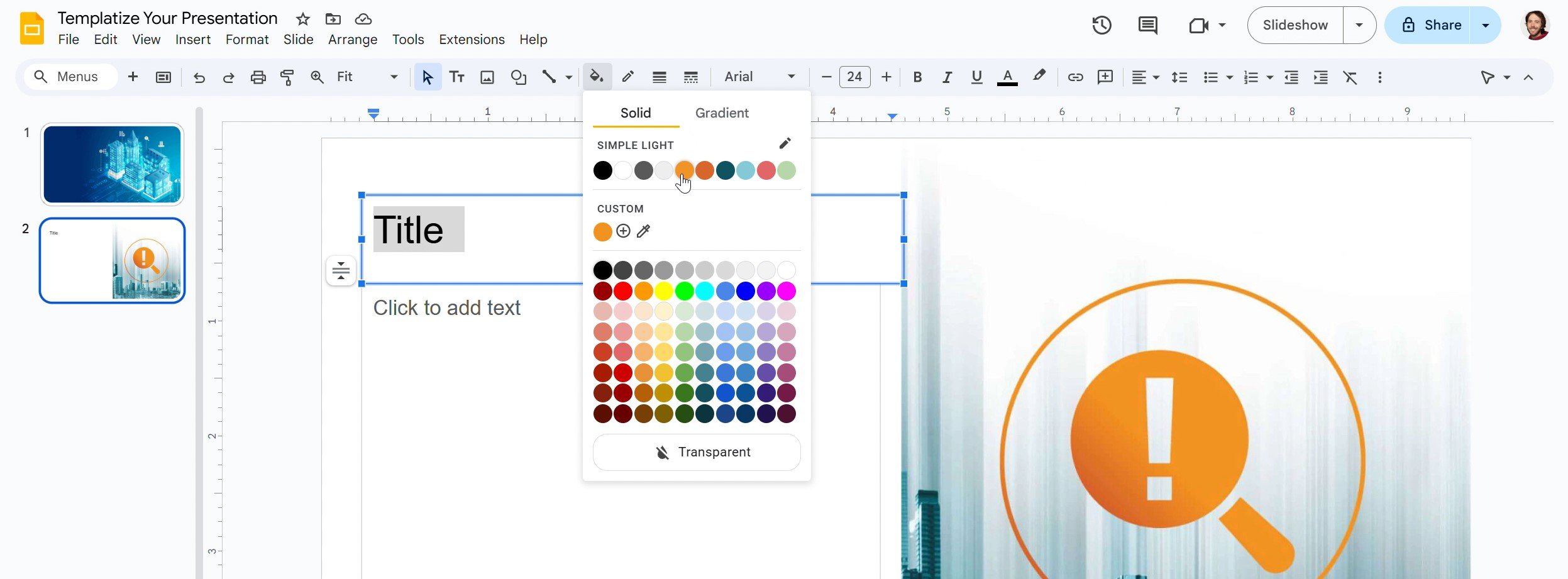
Task: Select the border color pencil icon
Action: [627, 77]
